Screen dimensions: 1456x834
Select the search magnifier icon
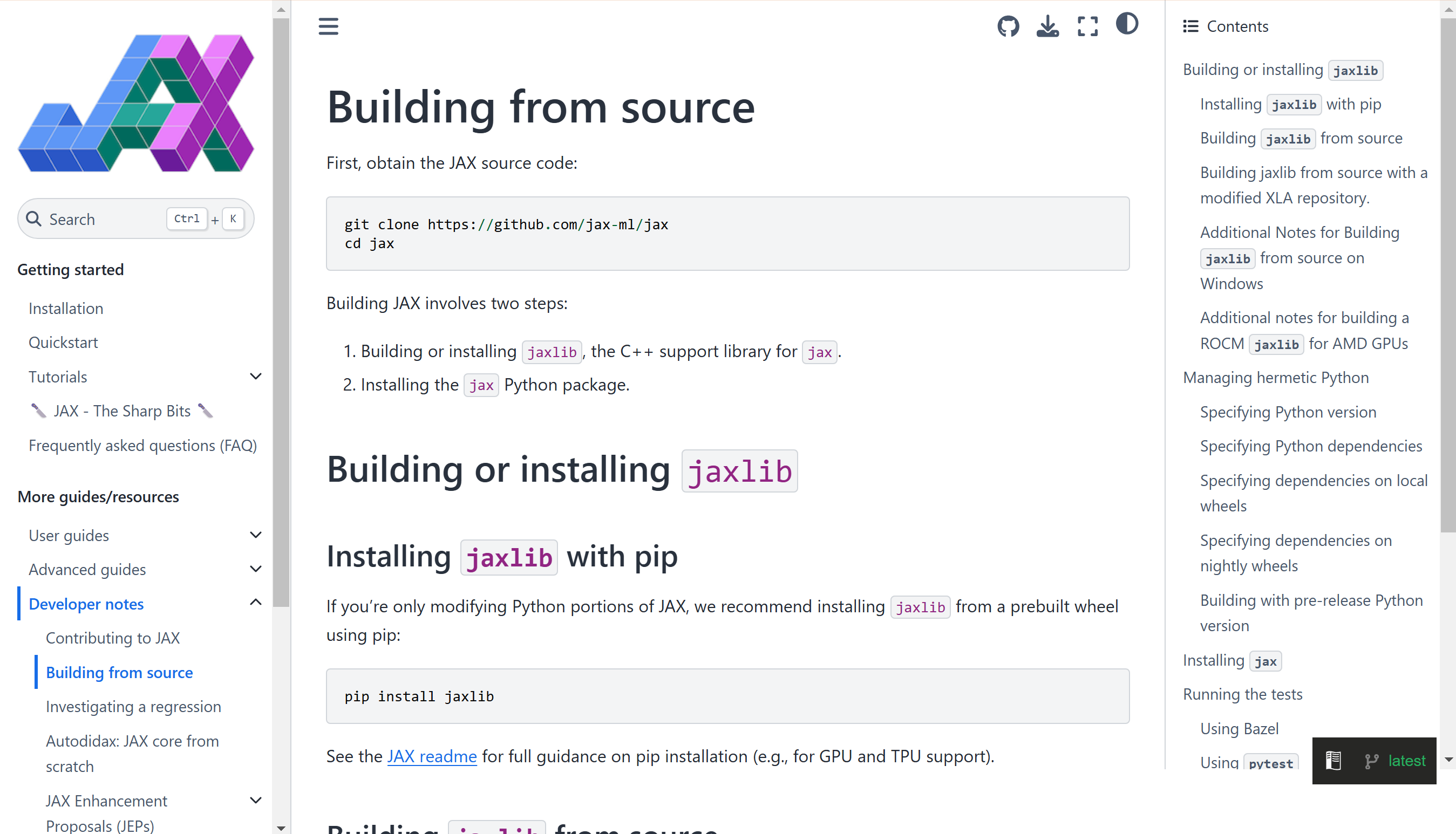point(34,219)
